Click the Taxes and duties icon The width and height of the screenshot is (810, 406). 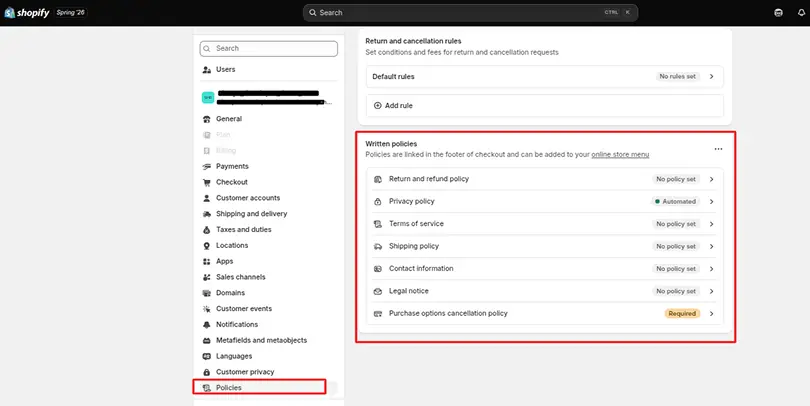coord(207,230)
